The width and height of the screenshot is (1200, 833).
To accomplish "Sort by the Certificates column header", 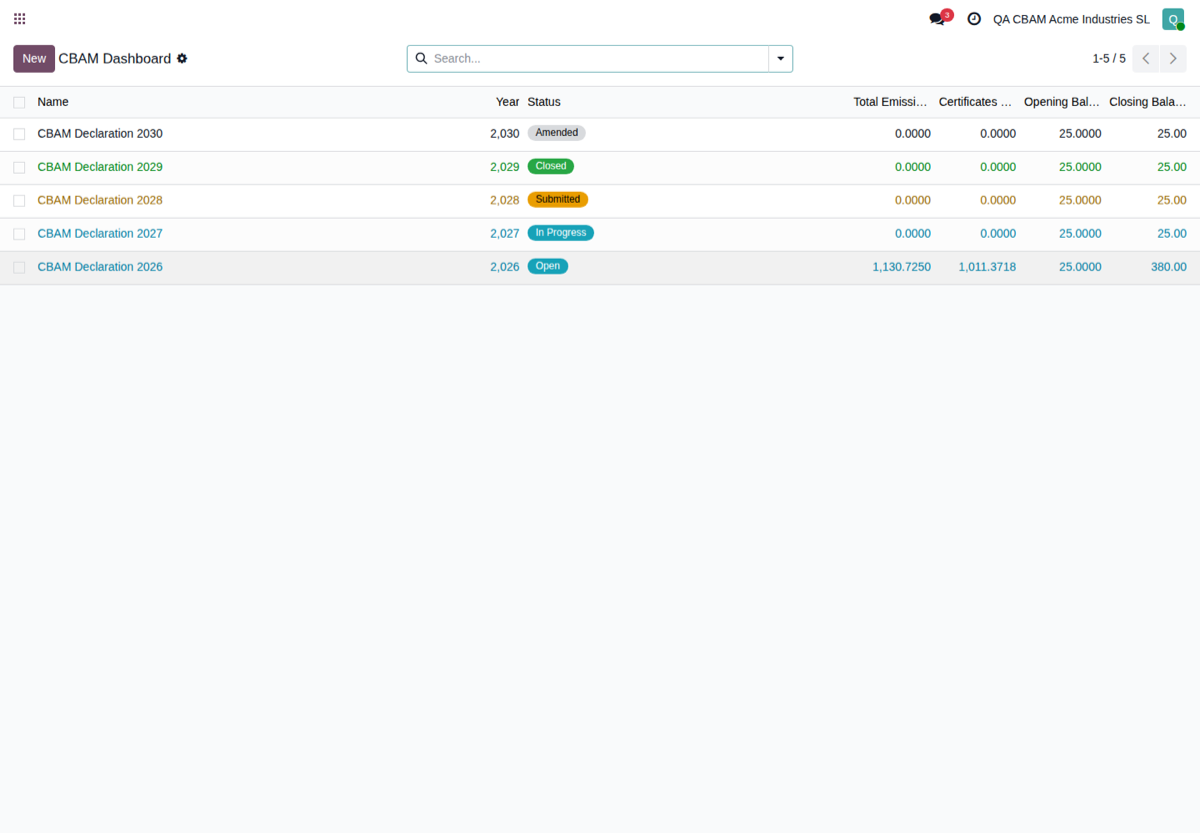I will coord(977,102).
